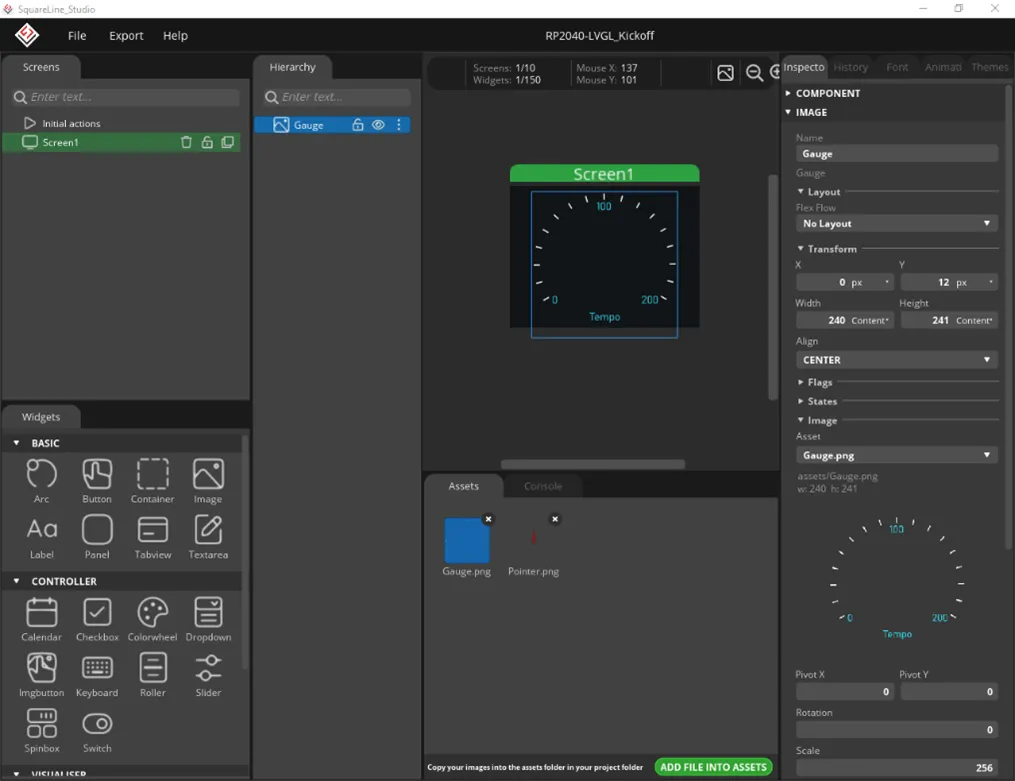Click the Rotation value slider field
Image resolution: width=1015 pixels, height=781 pixels.
click(x=897, y=730)
